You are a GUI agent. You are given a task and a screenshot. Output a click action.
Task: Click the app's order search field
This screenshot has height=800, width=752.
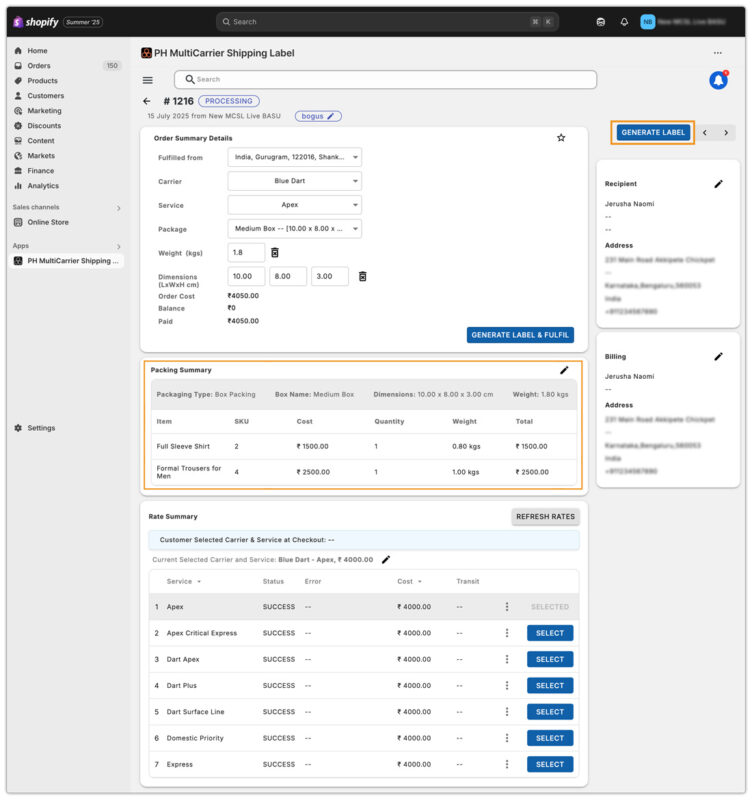coord(385,80)
